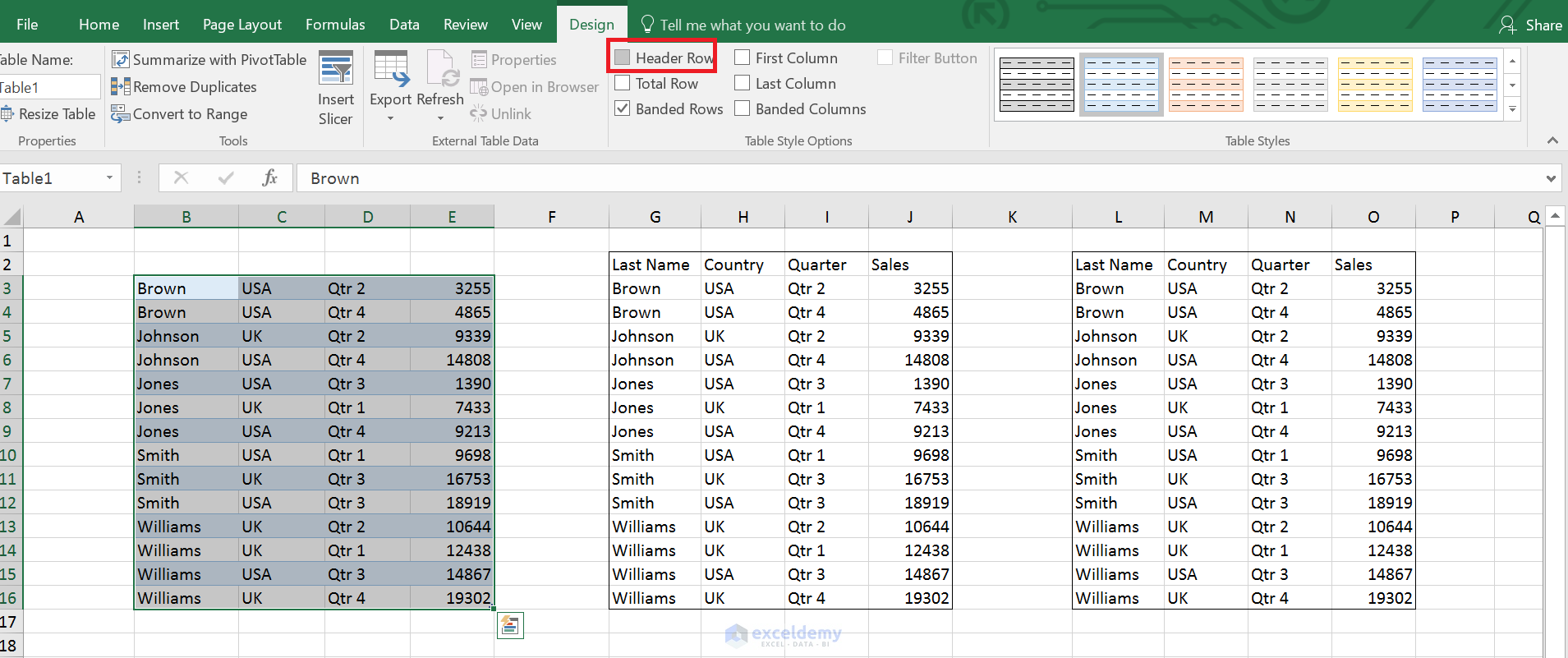Image resolution: width=1568 pixels, height=658 pixels.
Task: Uncheck the Banded Rows checkbox
Action: click(623, 108)
